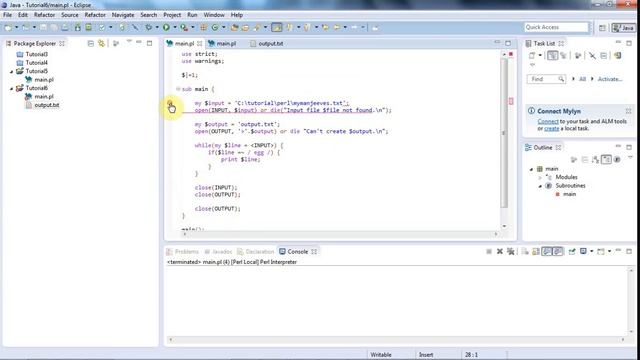Click the Task List Find field
640x360 pixels.
(x=546, y=79)
